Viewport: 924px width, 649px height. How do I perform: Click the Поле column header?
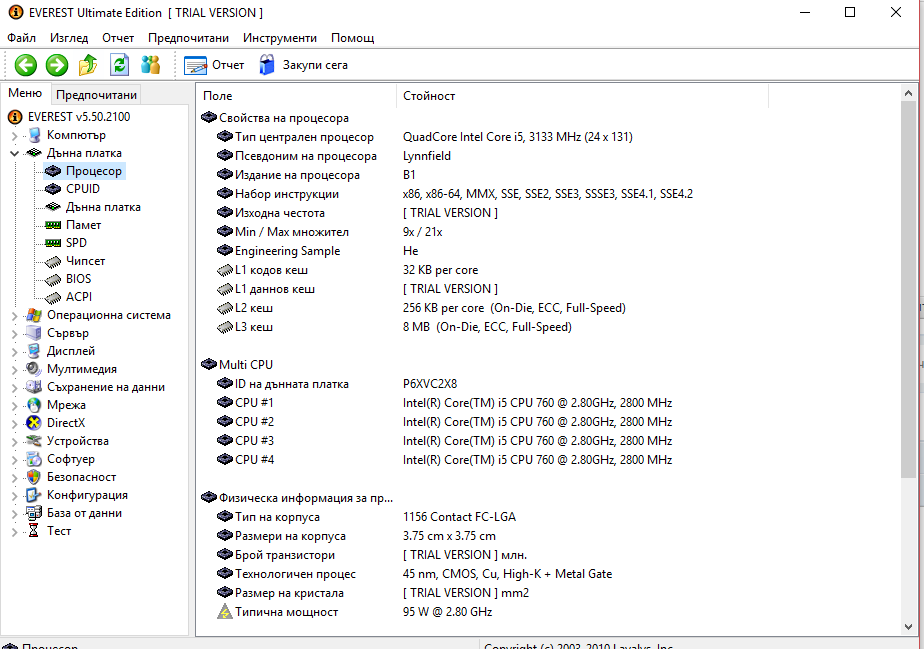click(296, 95)
